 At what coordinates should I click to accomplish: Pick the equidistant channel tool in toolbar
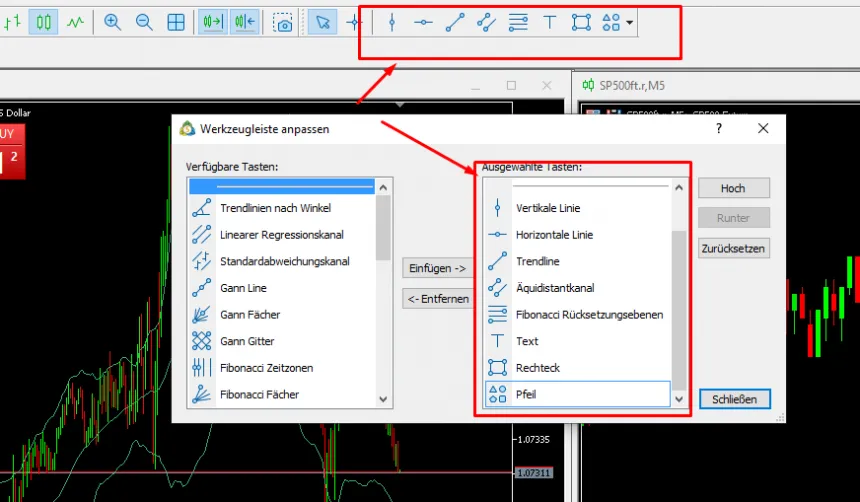pyautogui.click(x=486, y=22)
